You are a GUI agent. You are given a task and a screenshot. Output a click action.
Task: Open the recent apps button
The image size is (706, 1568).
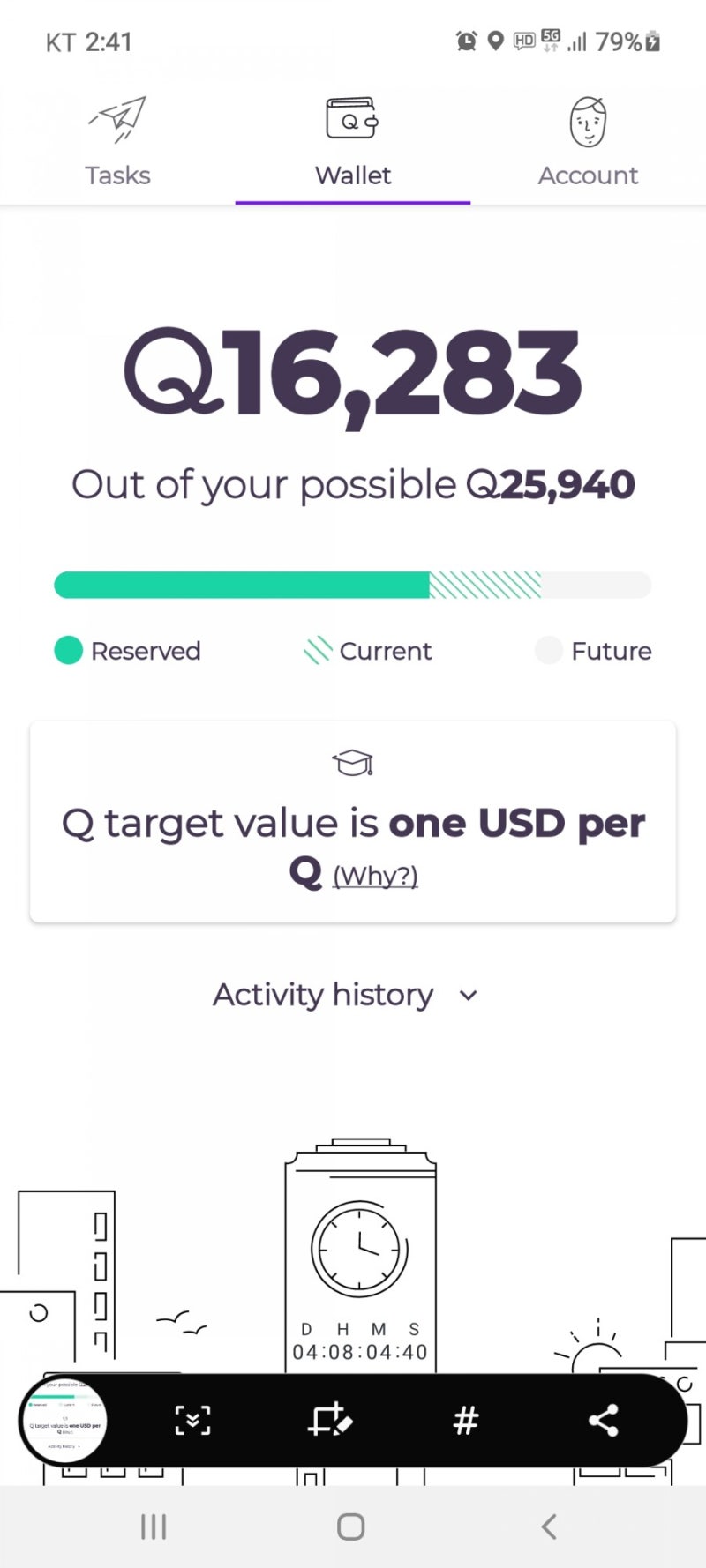(x=154, y=1527)
